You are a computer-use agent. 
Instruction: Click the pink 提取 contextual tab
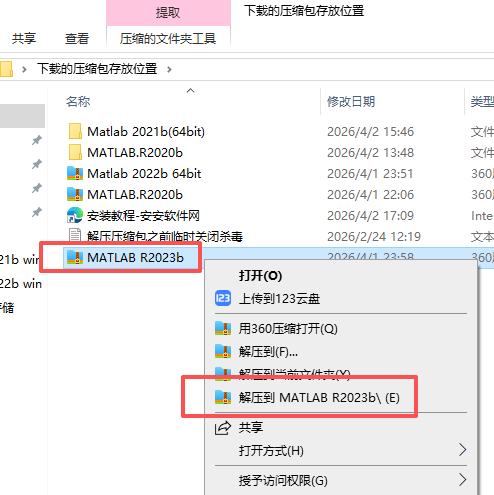point(168,13)
